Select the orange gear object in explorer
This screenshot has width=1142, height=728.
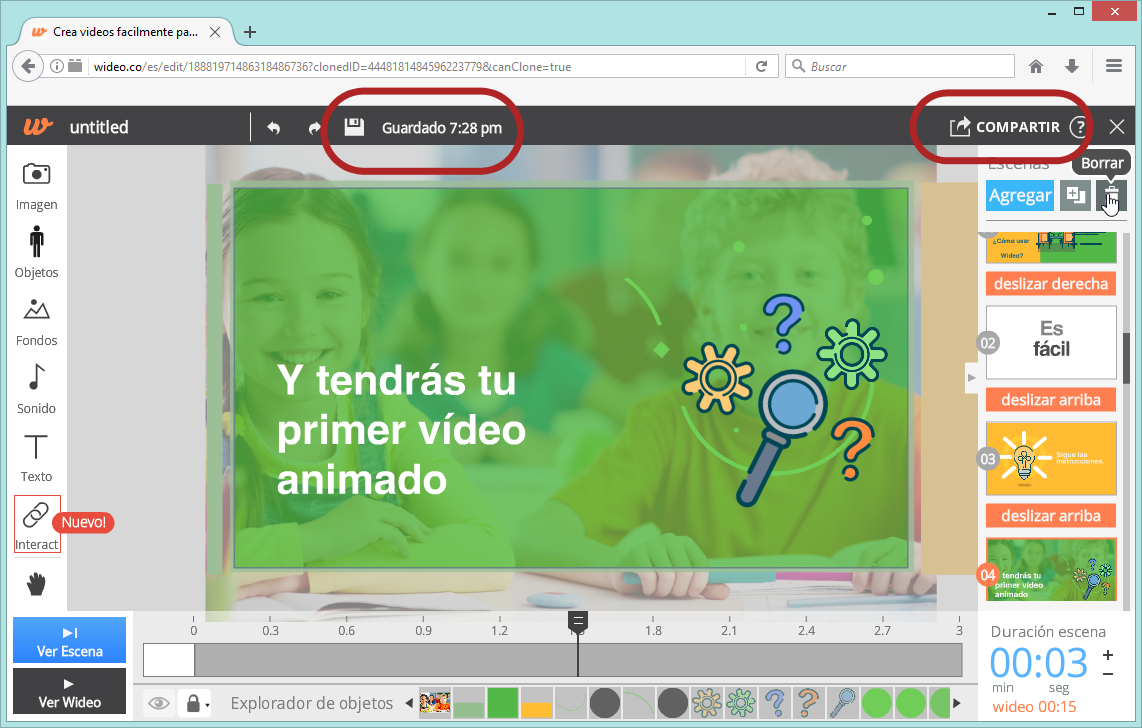point(706,703)
